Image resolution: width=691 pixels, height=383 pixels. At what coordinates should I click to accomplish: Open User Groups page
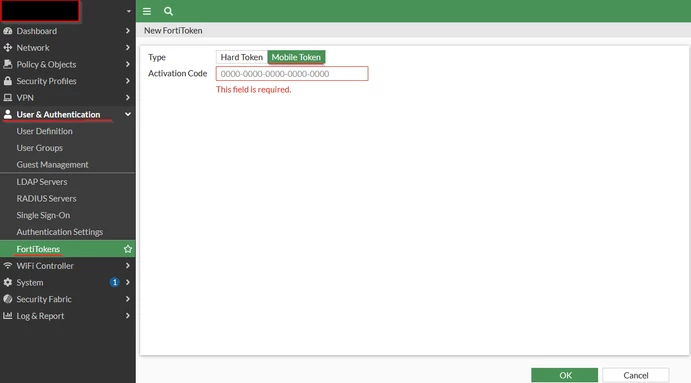(40, 148)
